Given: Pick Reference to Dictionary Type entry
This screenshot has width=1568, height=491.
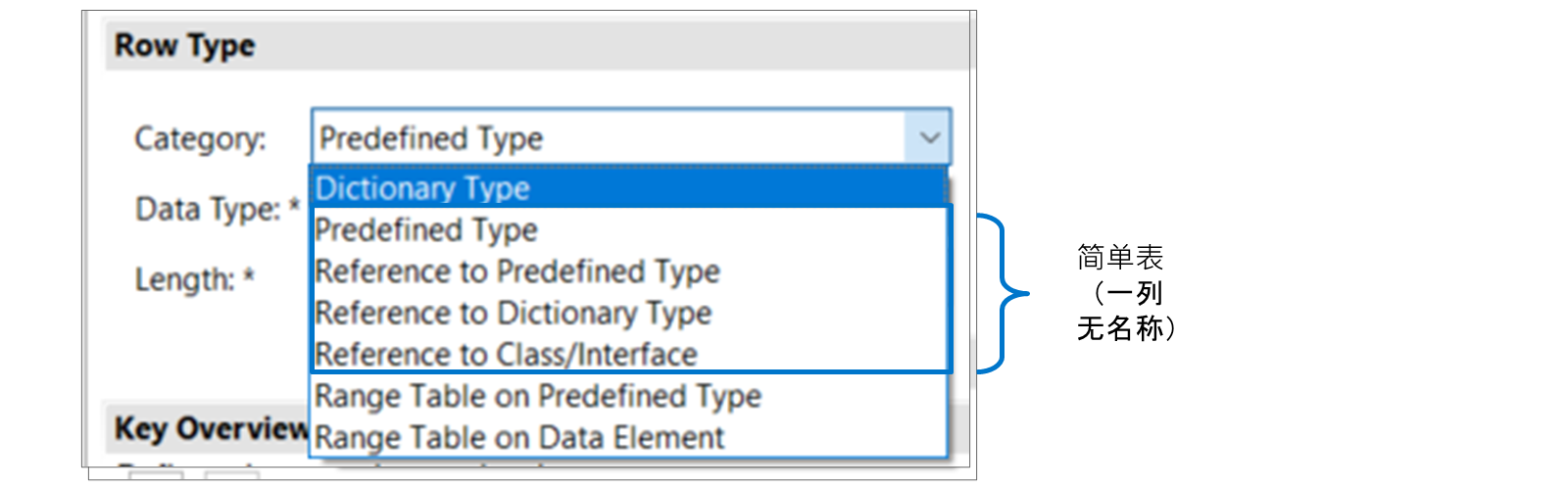Looking at the screenshot, I should pos(629,313).
